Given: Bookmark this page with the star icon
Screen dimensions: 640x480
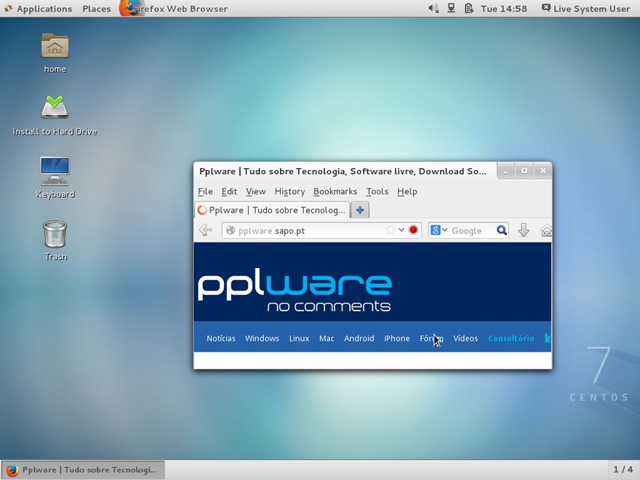Looking at the screenshot, I should pos(390,230).
